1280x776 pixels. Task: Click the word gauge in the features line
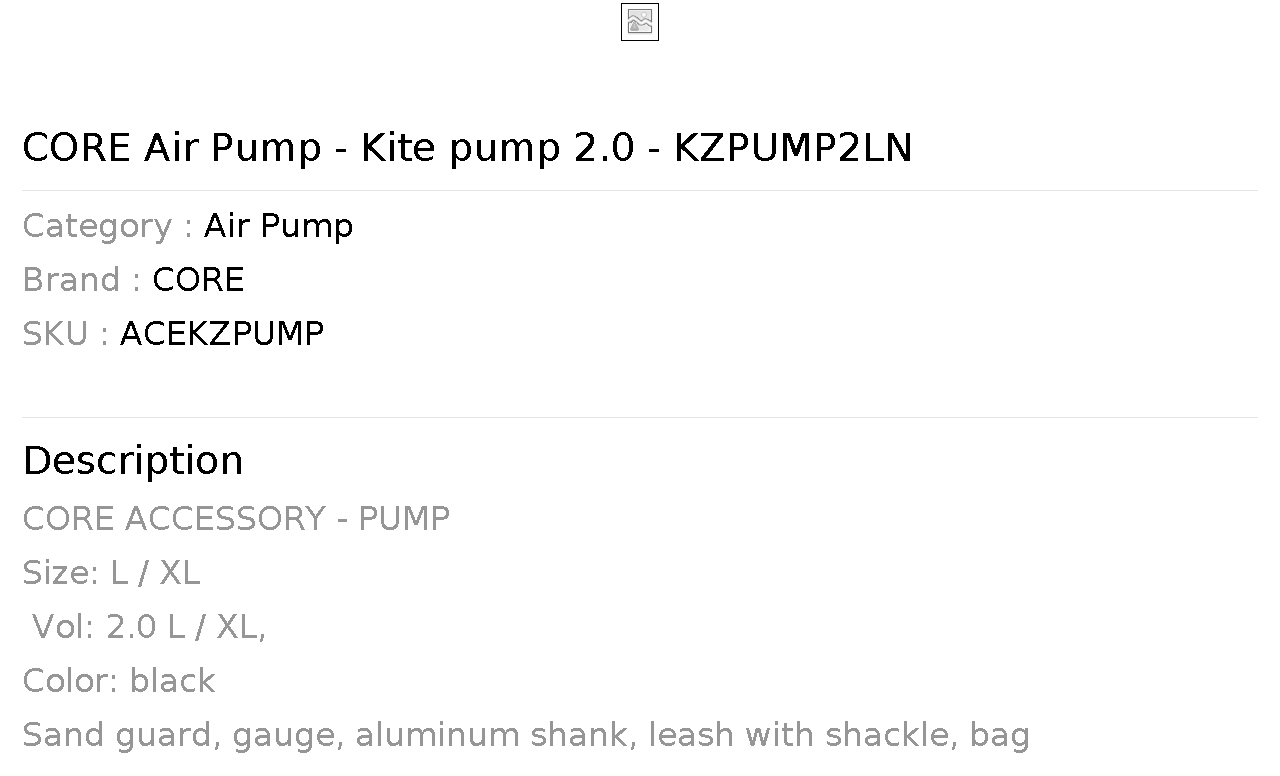coord(288,737)
